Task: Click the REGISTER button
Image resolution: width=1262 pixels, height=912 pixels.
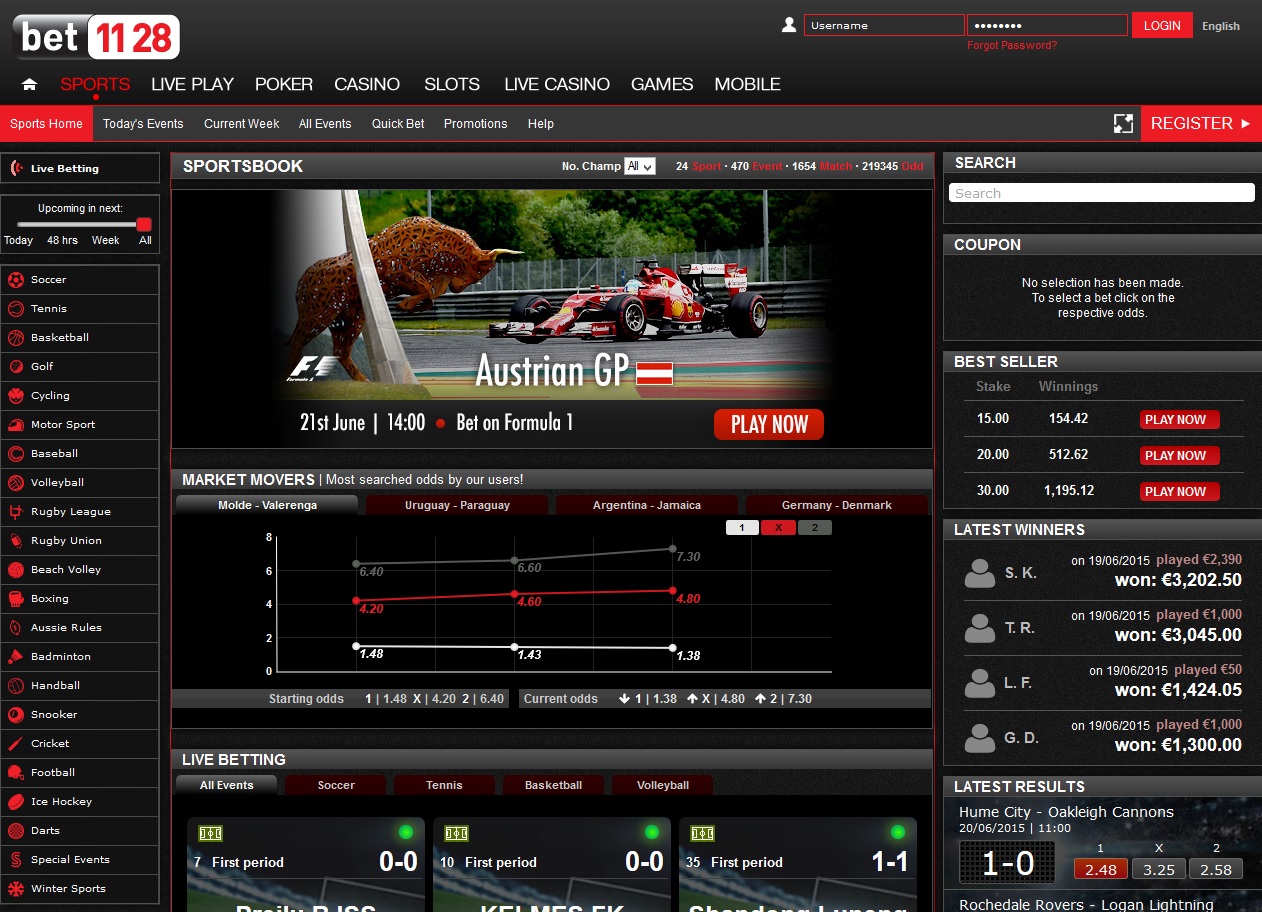Action: coord(1201,124)
